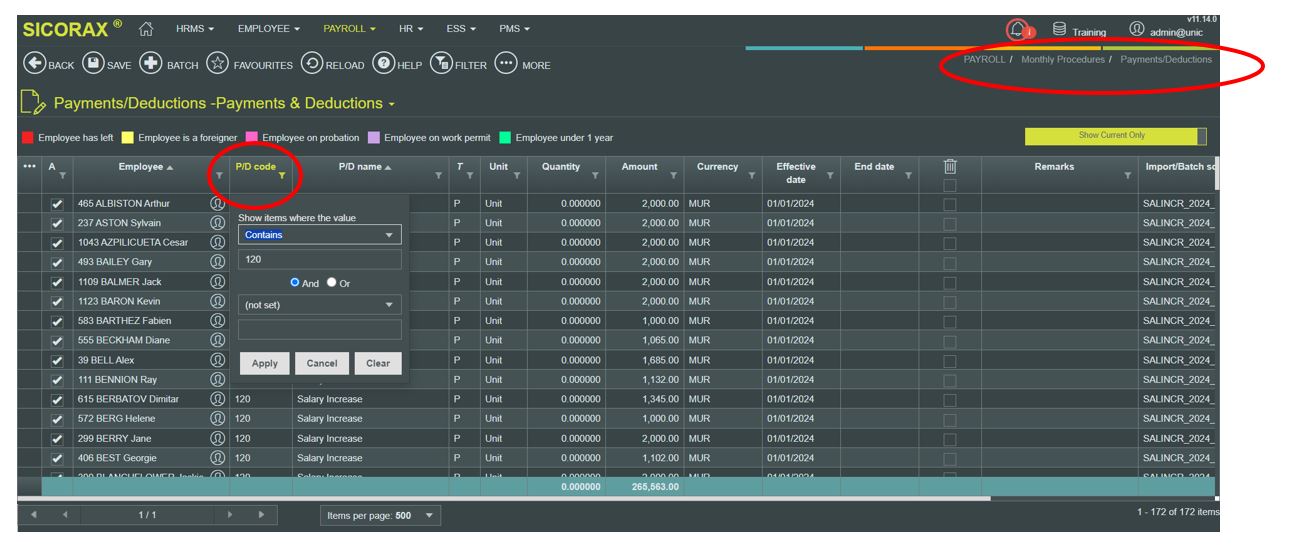This screenshot has width=1314, height=551.
Task: Open the (not set) second condition dropdown
Action: pos(320,305)
